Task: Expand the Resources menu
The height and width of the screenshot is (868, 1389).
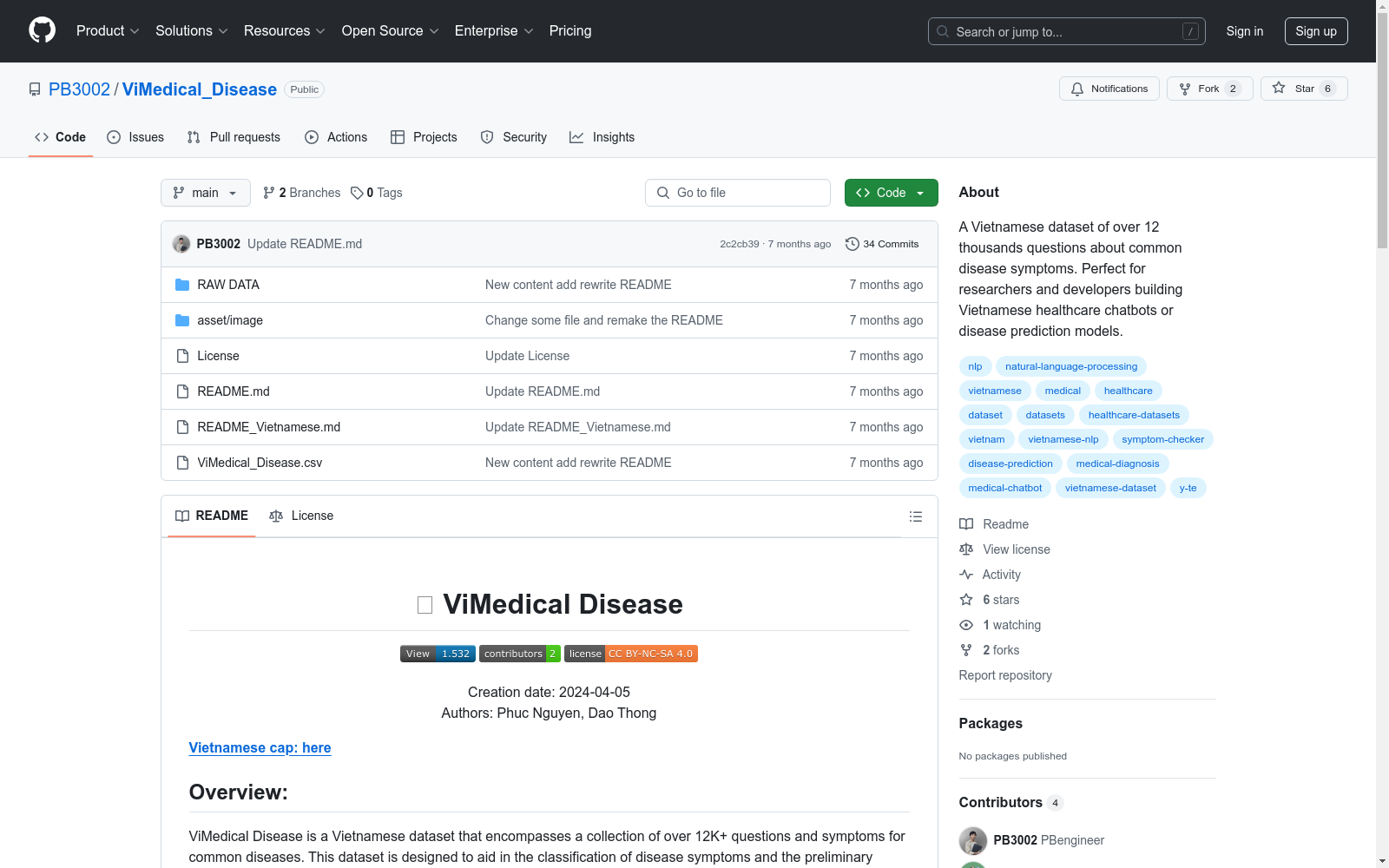Action: [285, 31]
